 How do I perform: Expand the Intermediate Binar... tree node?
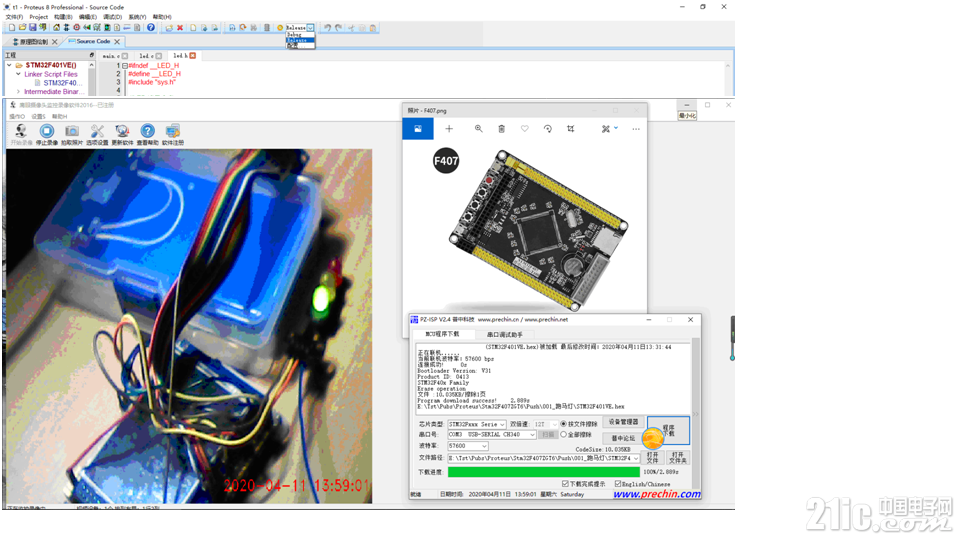click(18, 92)
